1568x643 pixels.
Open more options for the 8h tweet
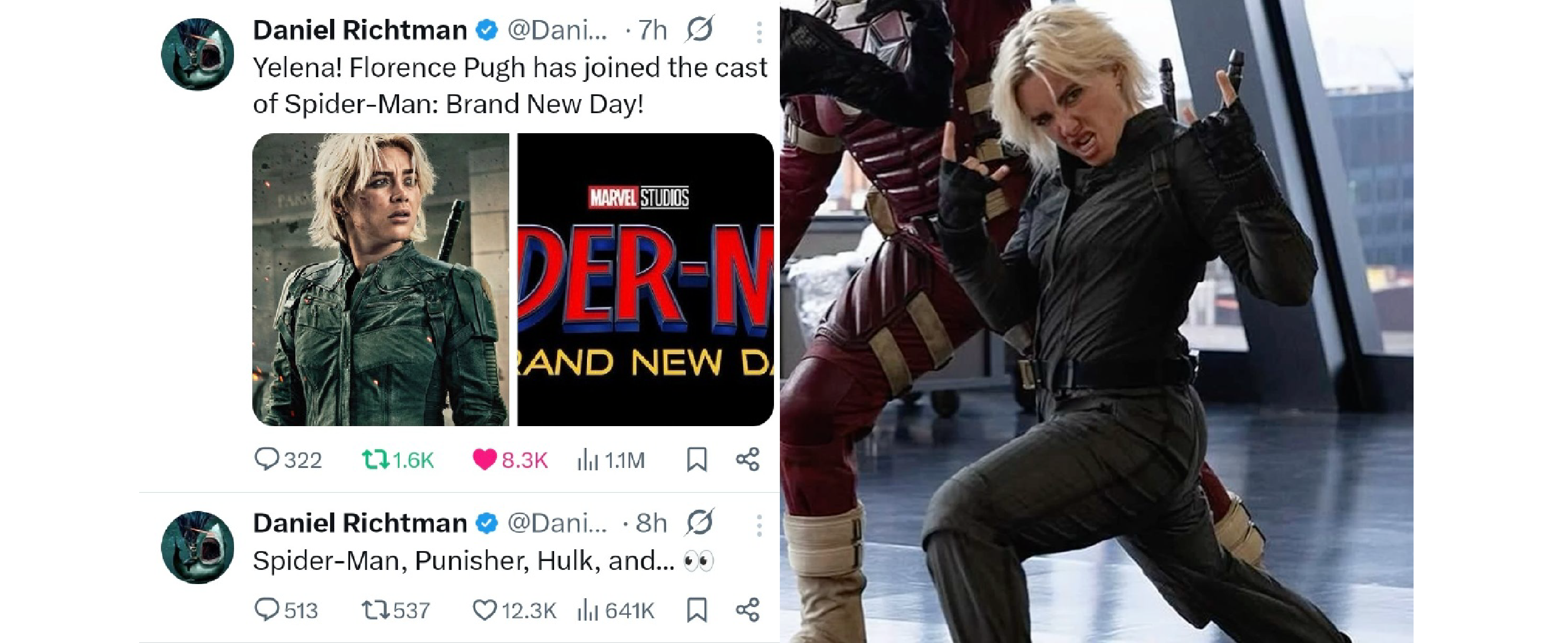tap(759, 525)
